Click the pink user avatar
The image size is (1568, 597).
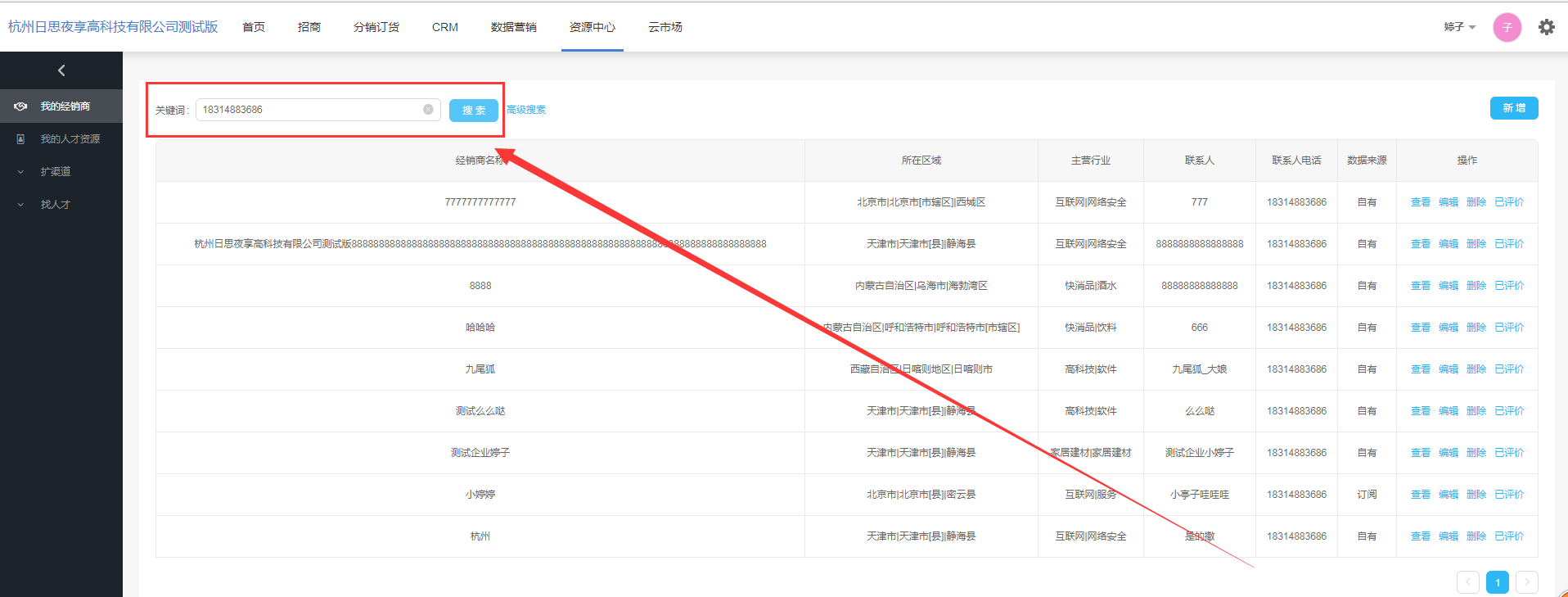(x=1507, y=27)
